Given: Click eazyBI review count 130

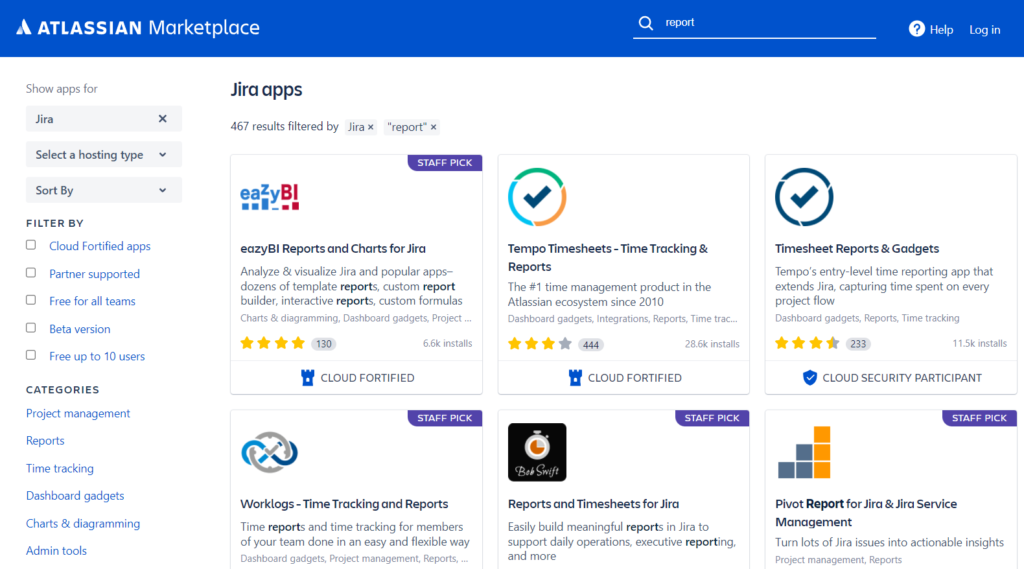Looking at the screenshot, I should [324, 344].
